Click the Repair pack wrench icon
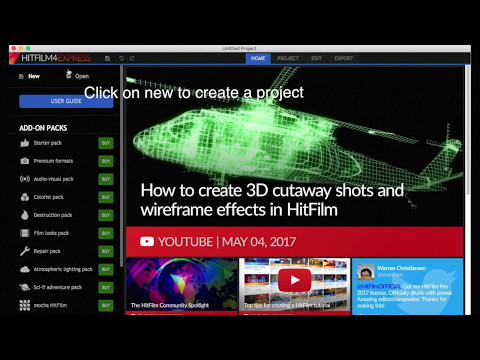Viewport: 480px width, 360px height. pyautogui.click(x=25, y=251)
